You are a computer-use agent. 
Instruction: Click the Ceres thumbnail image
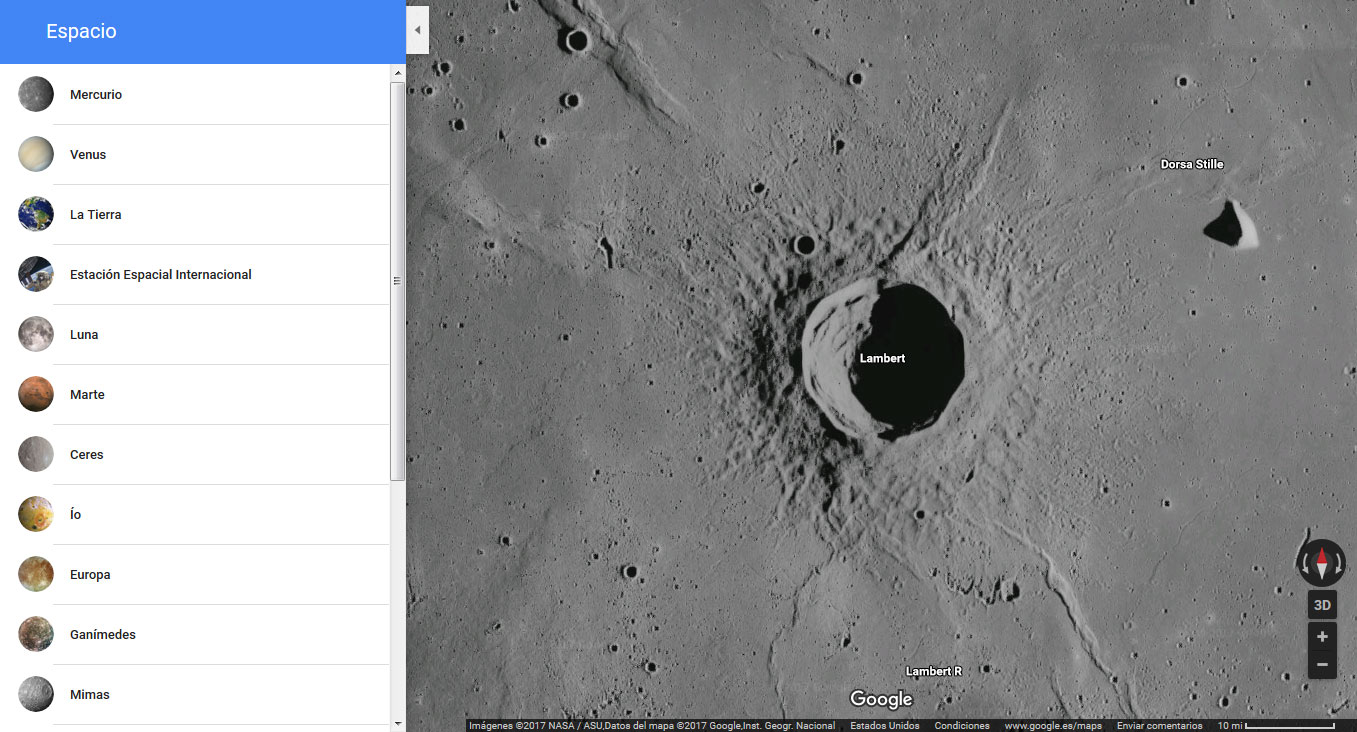coord(36,454)
